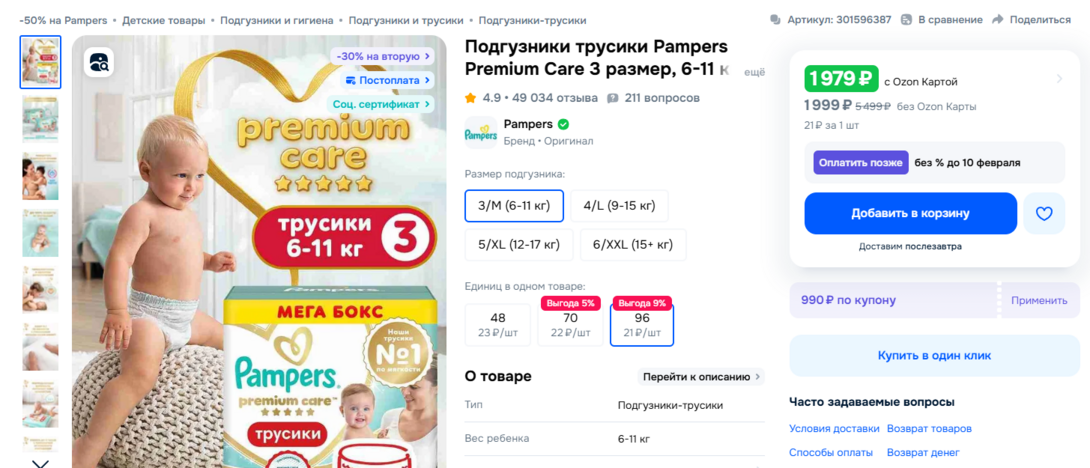
Task: Copy article number via Артикул icon
Action: [x=776, y=19]
